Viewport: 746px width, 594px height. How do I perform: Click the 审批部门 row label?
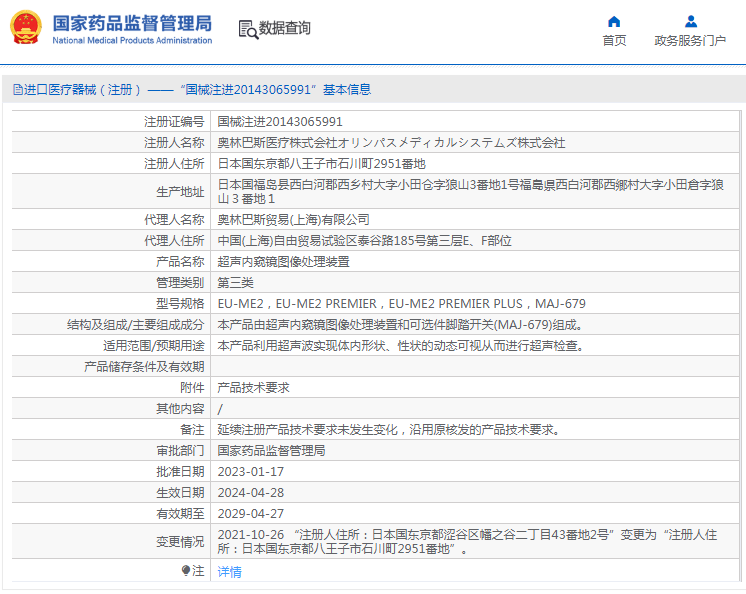180,450
